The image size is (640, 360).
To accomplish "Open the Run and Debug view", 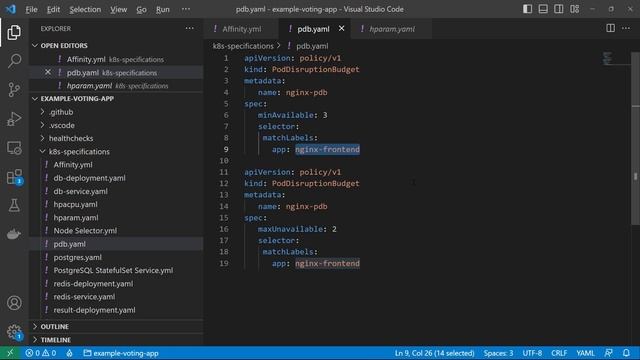I will click(14, 119).
